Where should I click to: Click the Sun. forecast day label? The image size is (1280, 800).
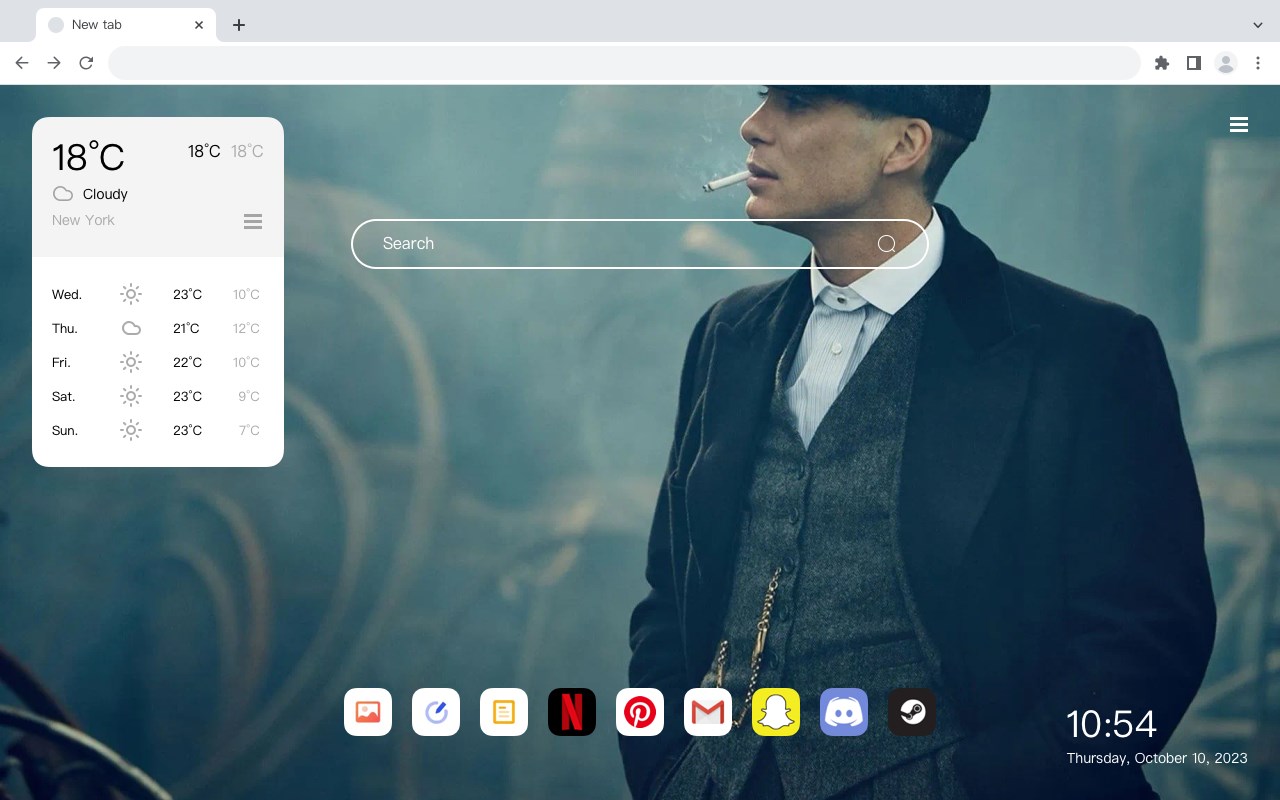point(65,430)
